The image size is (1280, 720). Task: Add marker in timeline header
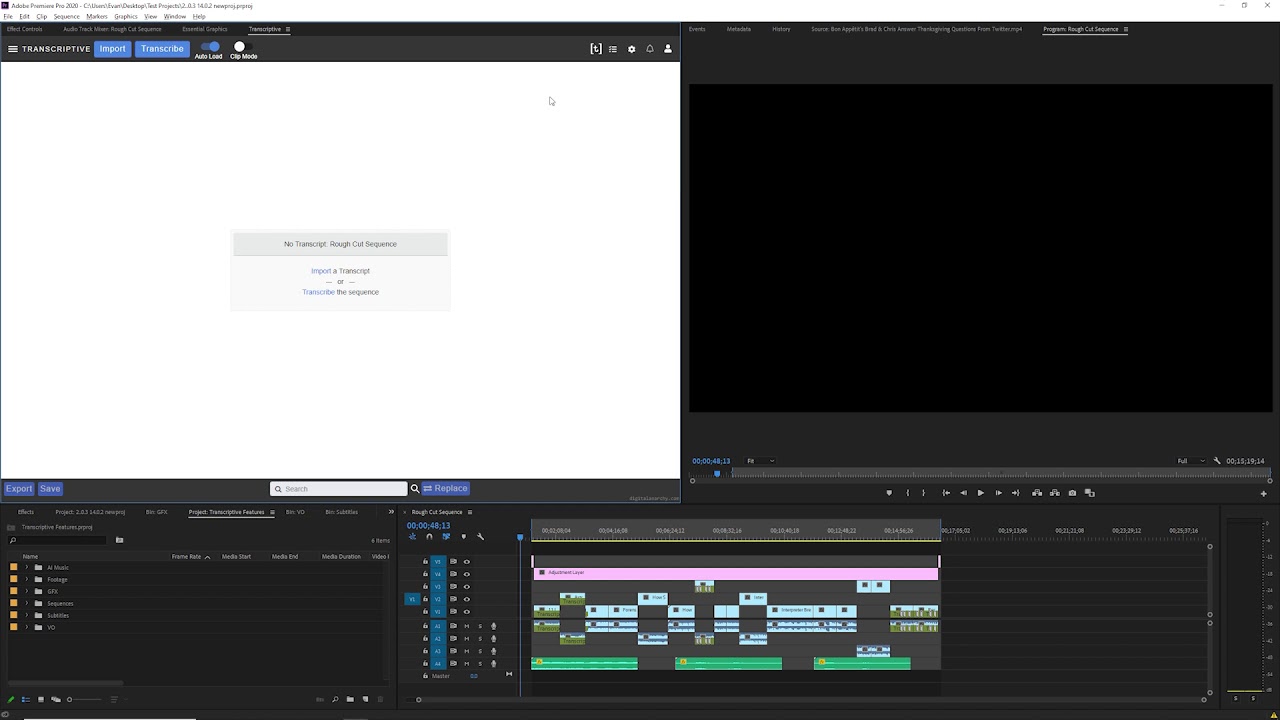click(x=463, y=537)
